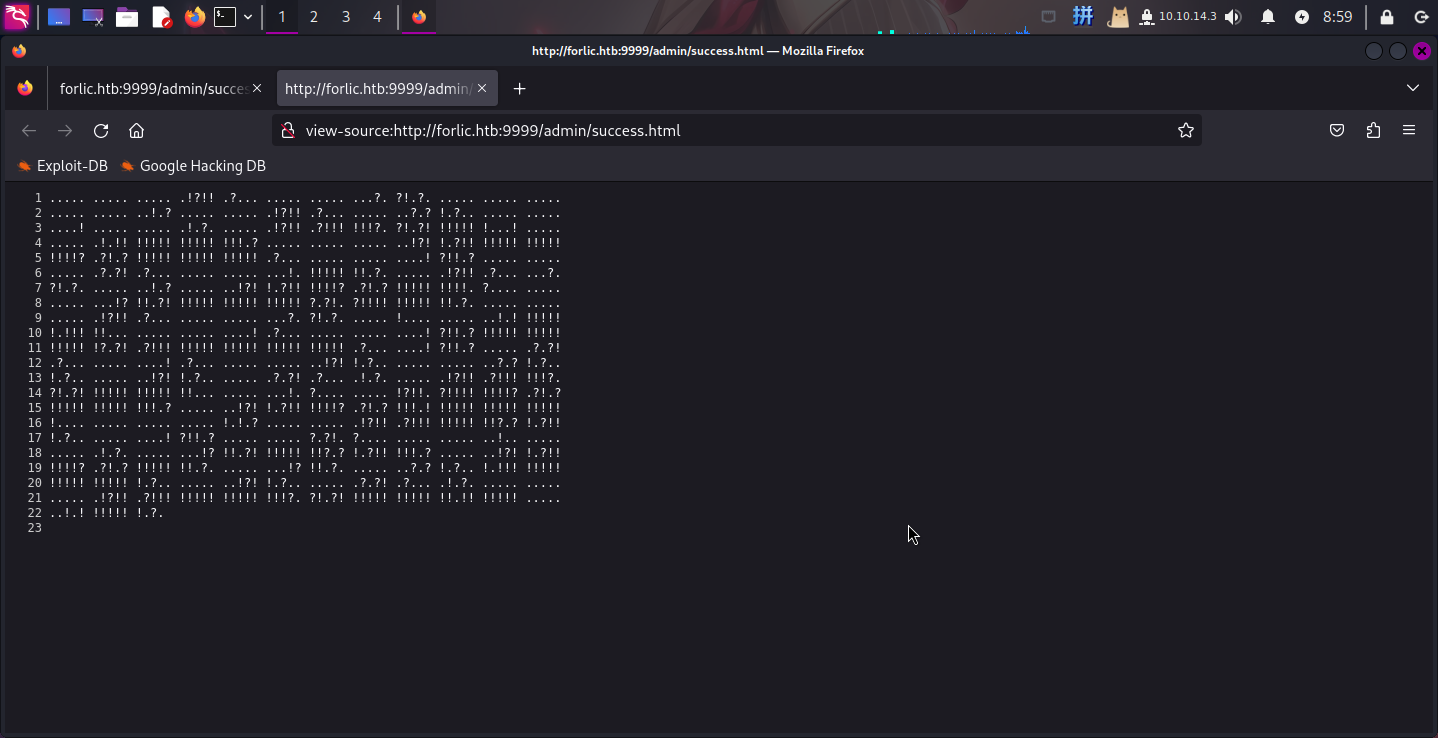Expand the terminal launcher dropdown arrow
This screenshot has width=1438, height=738.
pos(248,17)
